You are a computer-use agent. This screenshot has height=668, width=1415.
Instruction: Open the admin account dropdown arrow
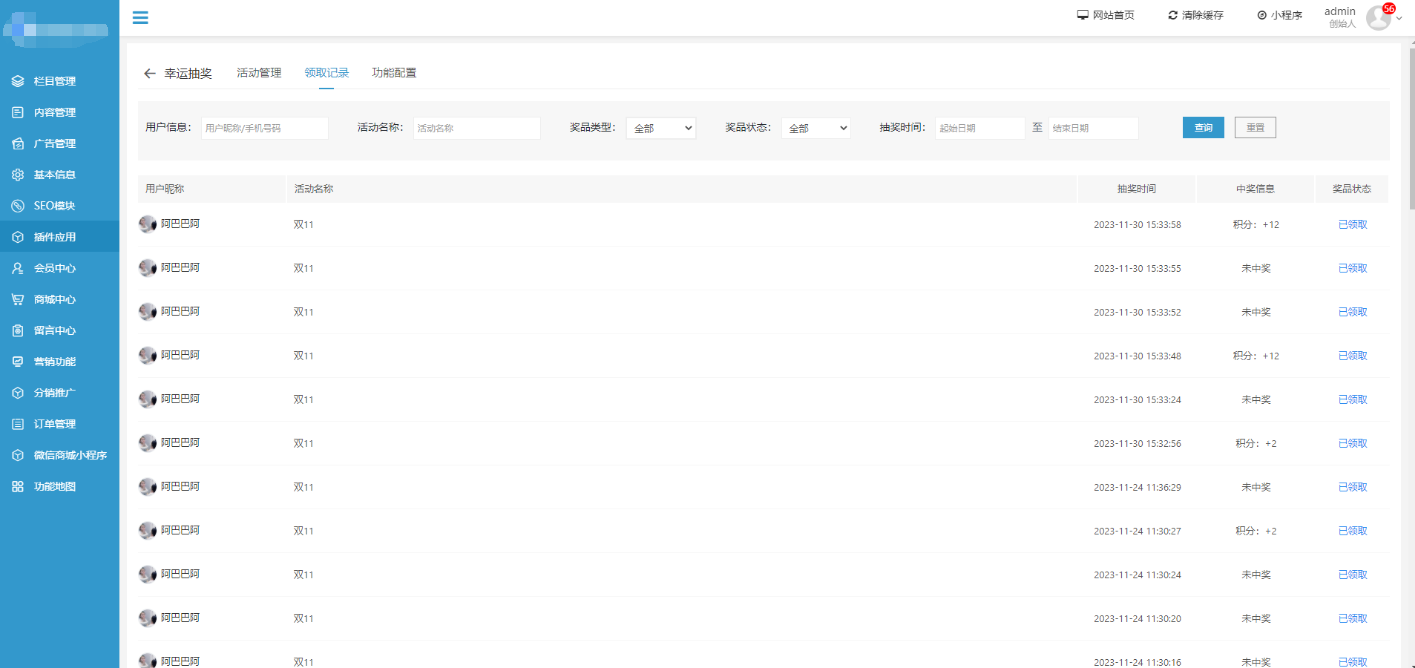click(x=1399, y=19)
